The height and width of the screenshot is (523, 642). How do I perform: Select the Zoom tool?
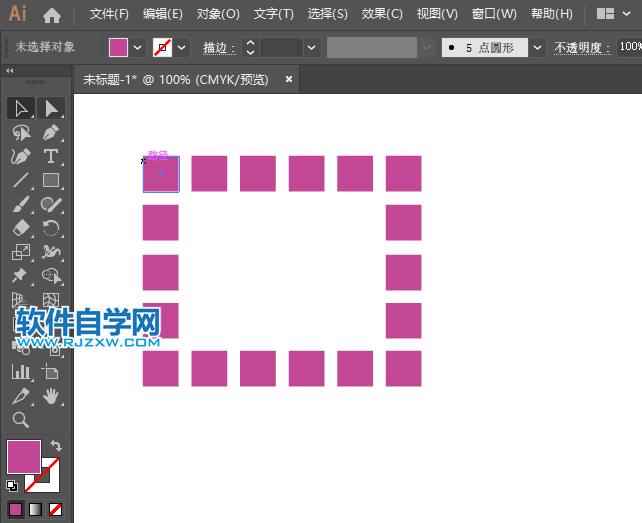(20, 421)
